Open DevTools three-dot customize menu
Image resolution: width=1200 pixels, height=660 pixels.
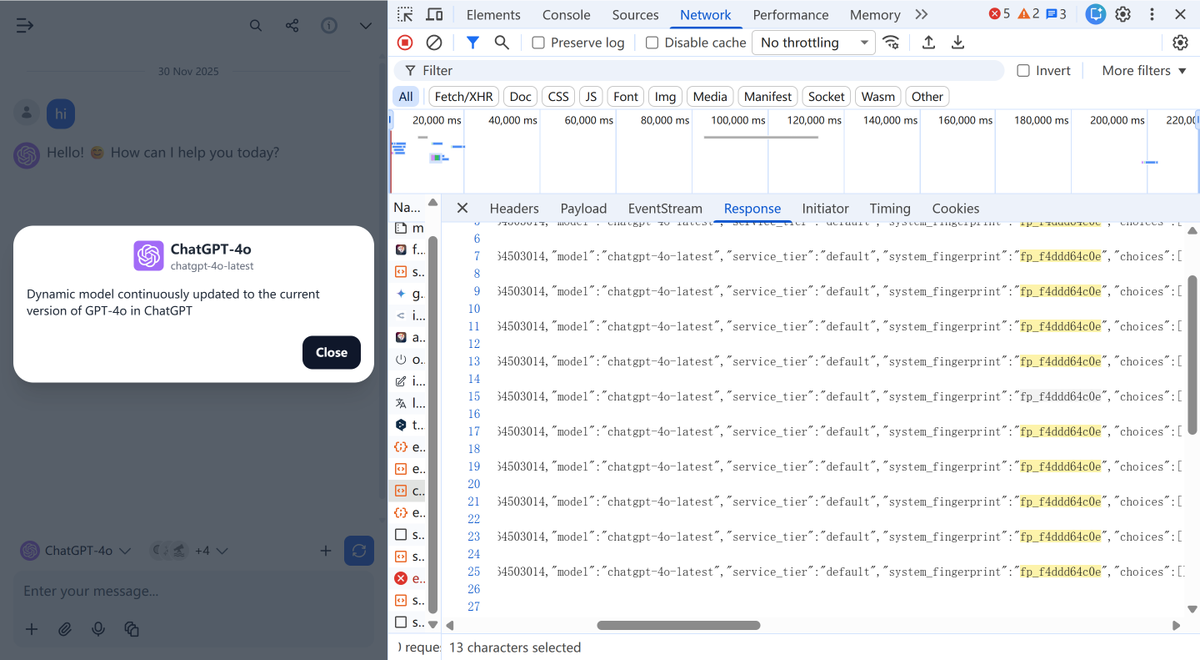point(1152,14)
